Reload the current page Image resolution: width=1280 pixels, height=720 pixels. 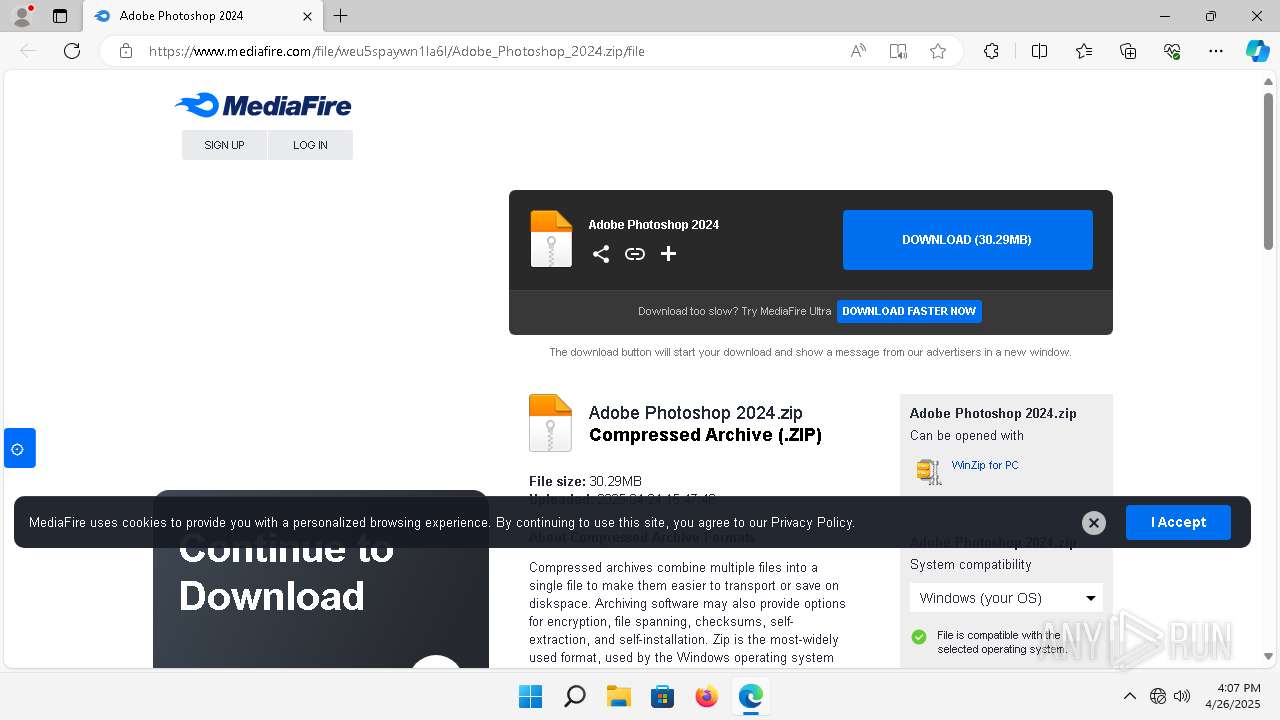pyautogui.click(x=72, y=51)
